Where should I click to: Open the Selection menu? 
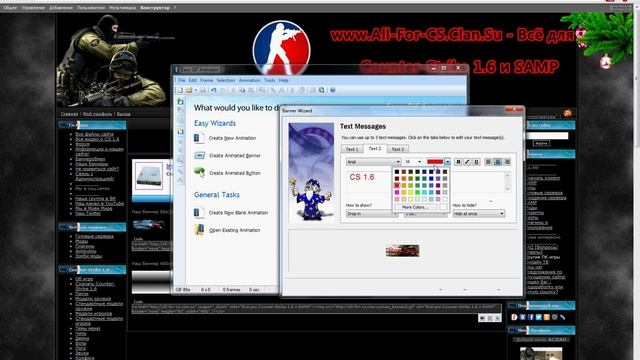coord(226,80)
